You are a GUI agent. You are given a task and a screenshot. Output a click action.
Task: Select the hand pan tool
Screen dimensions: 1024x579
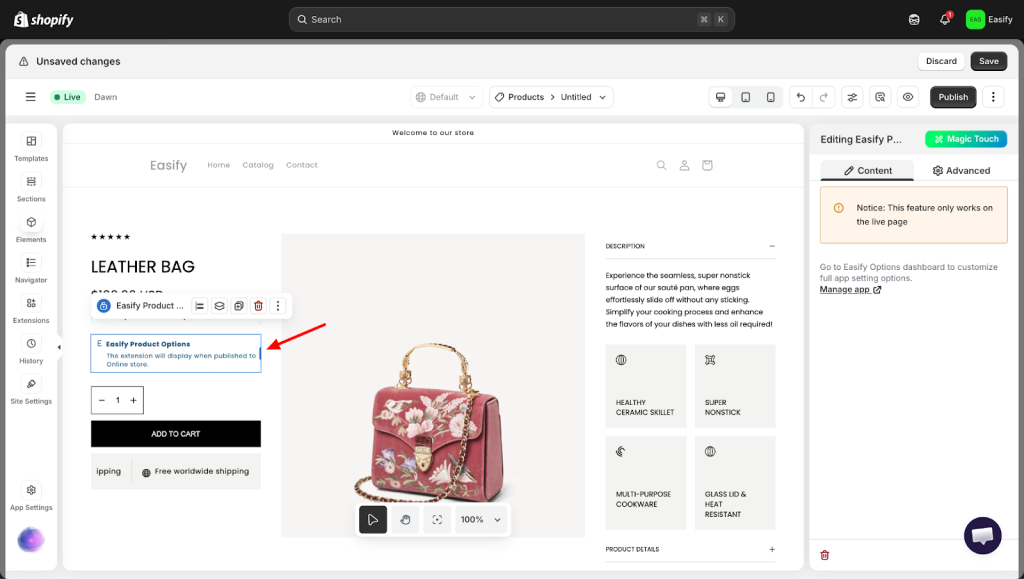coord(405,520)
